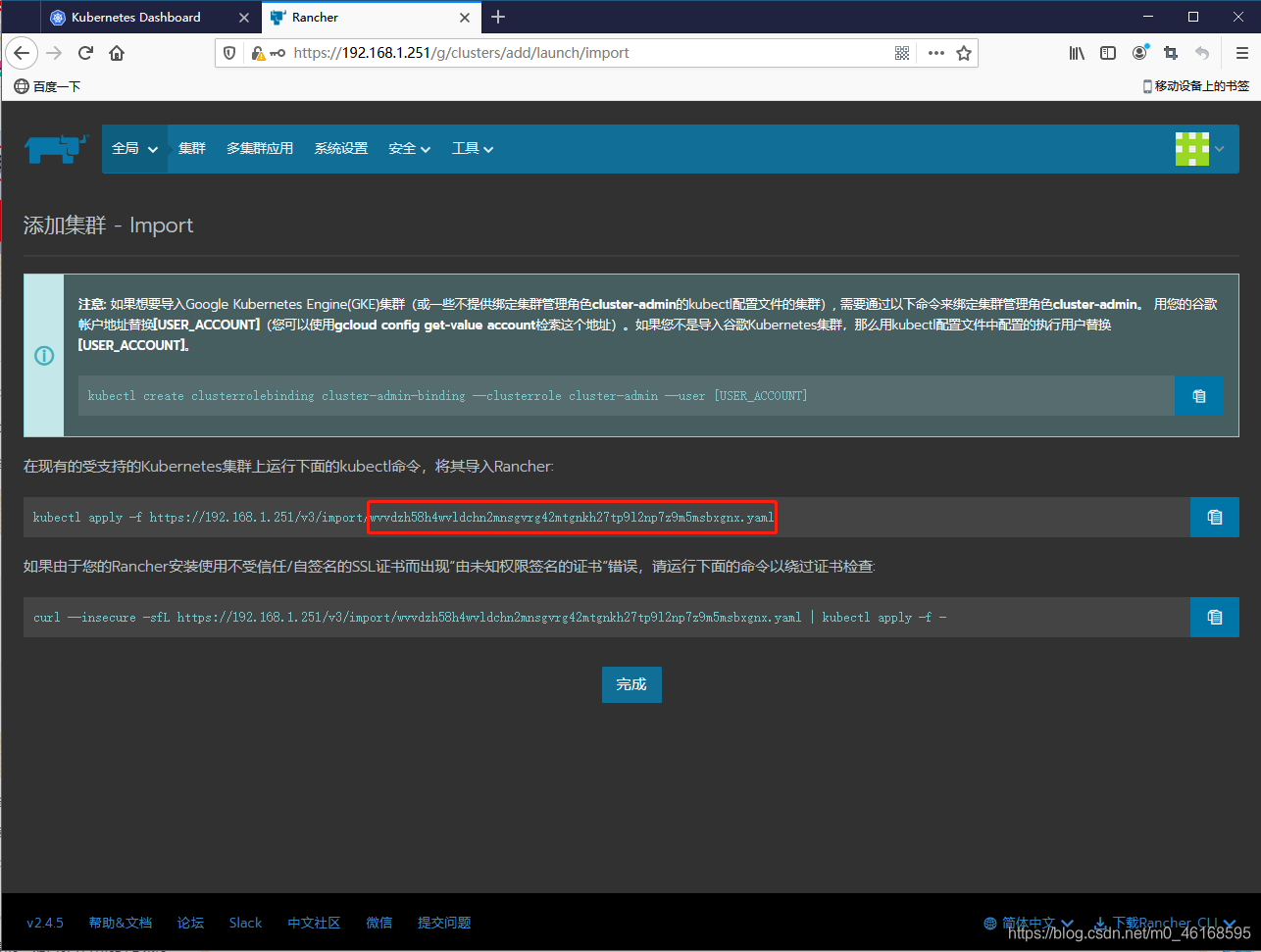Viewport: 1261px width, 952px height.
Task: Open the 提交问题 submit issue link
Action: point(444,923)
